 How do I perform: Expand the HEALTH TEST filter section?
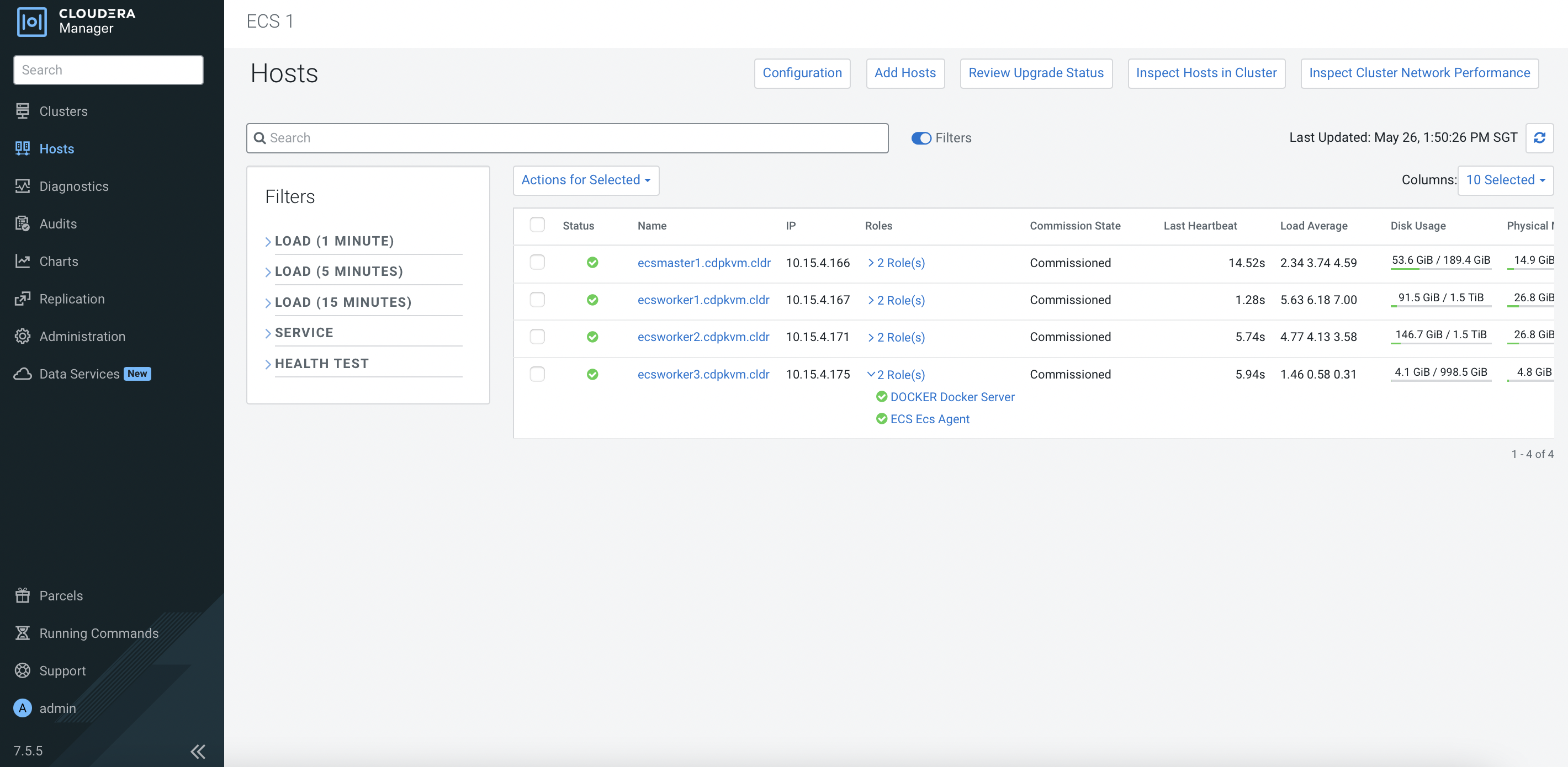coord(321,363)
